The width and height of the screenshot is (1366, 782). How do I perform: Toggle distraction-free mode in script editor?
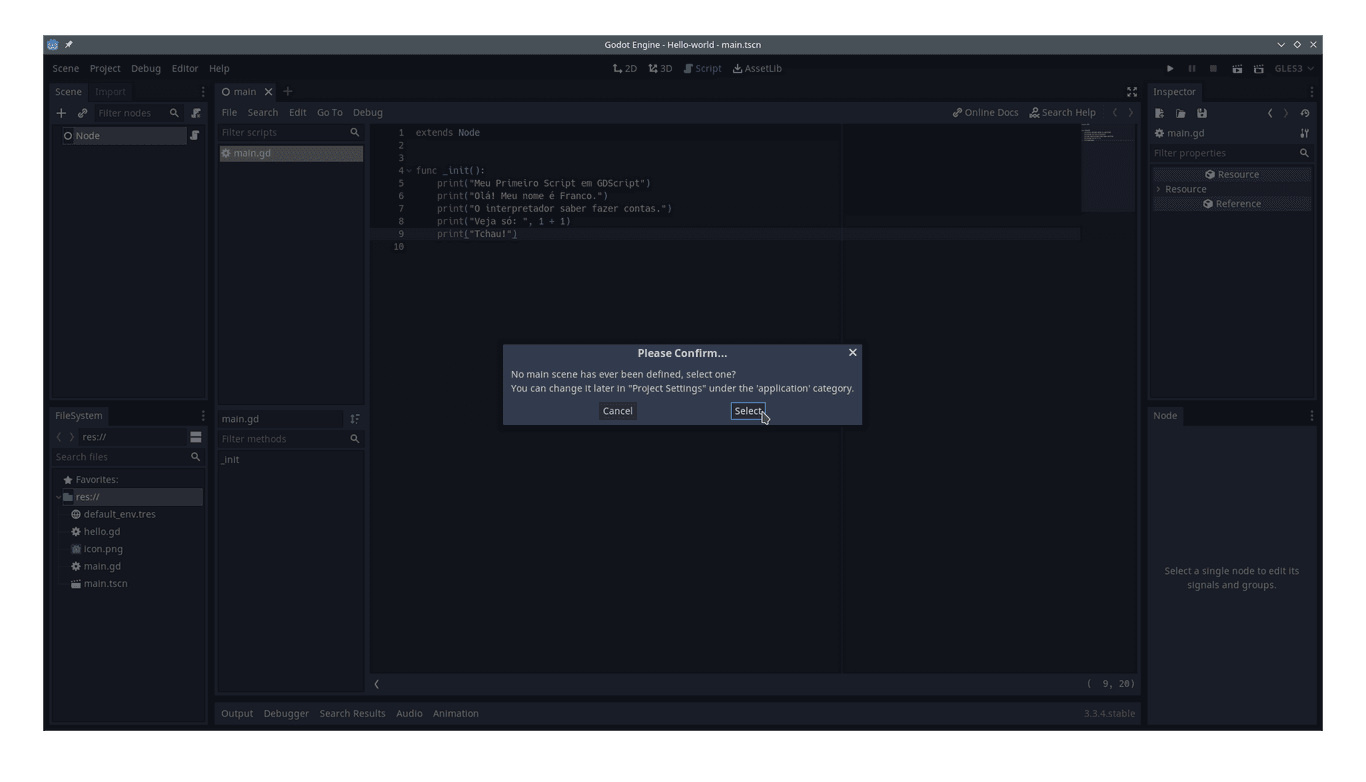1131,91
